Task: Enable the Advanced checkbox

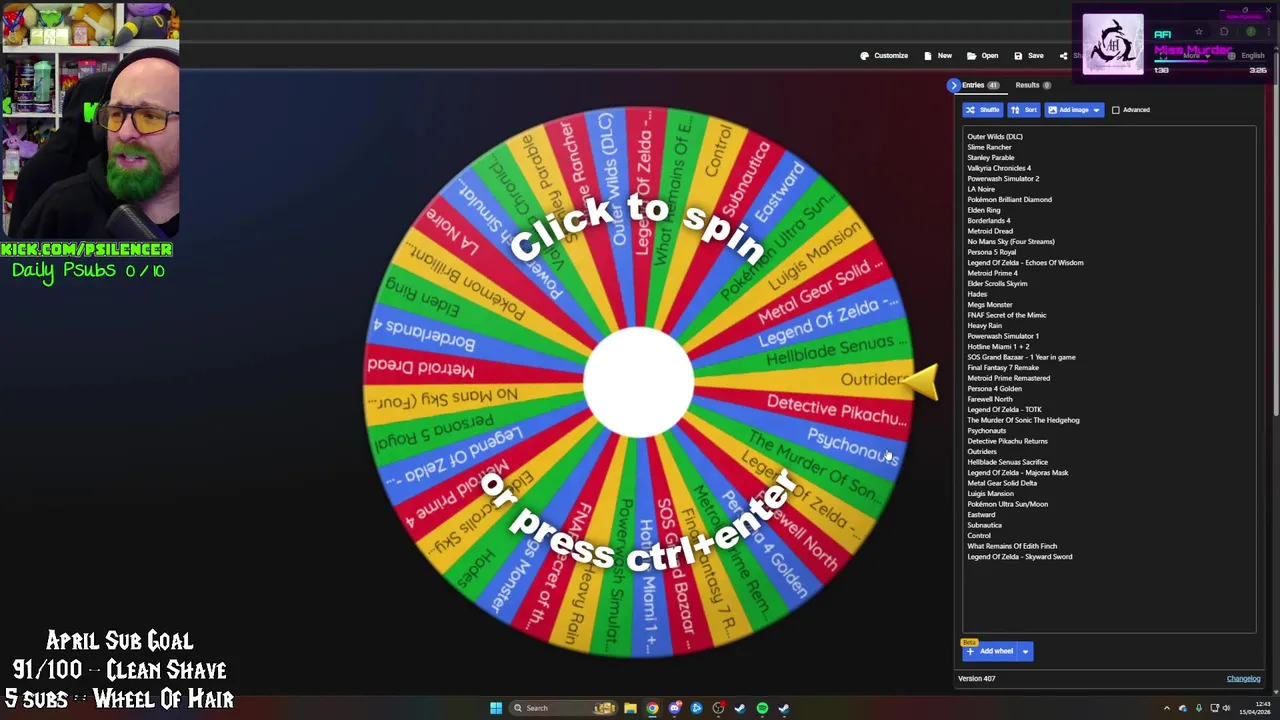Action: pyautogui.click(x=1116, y=110)
